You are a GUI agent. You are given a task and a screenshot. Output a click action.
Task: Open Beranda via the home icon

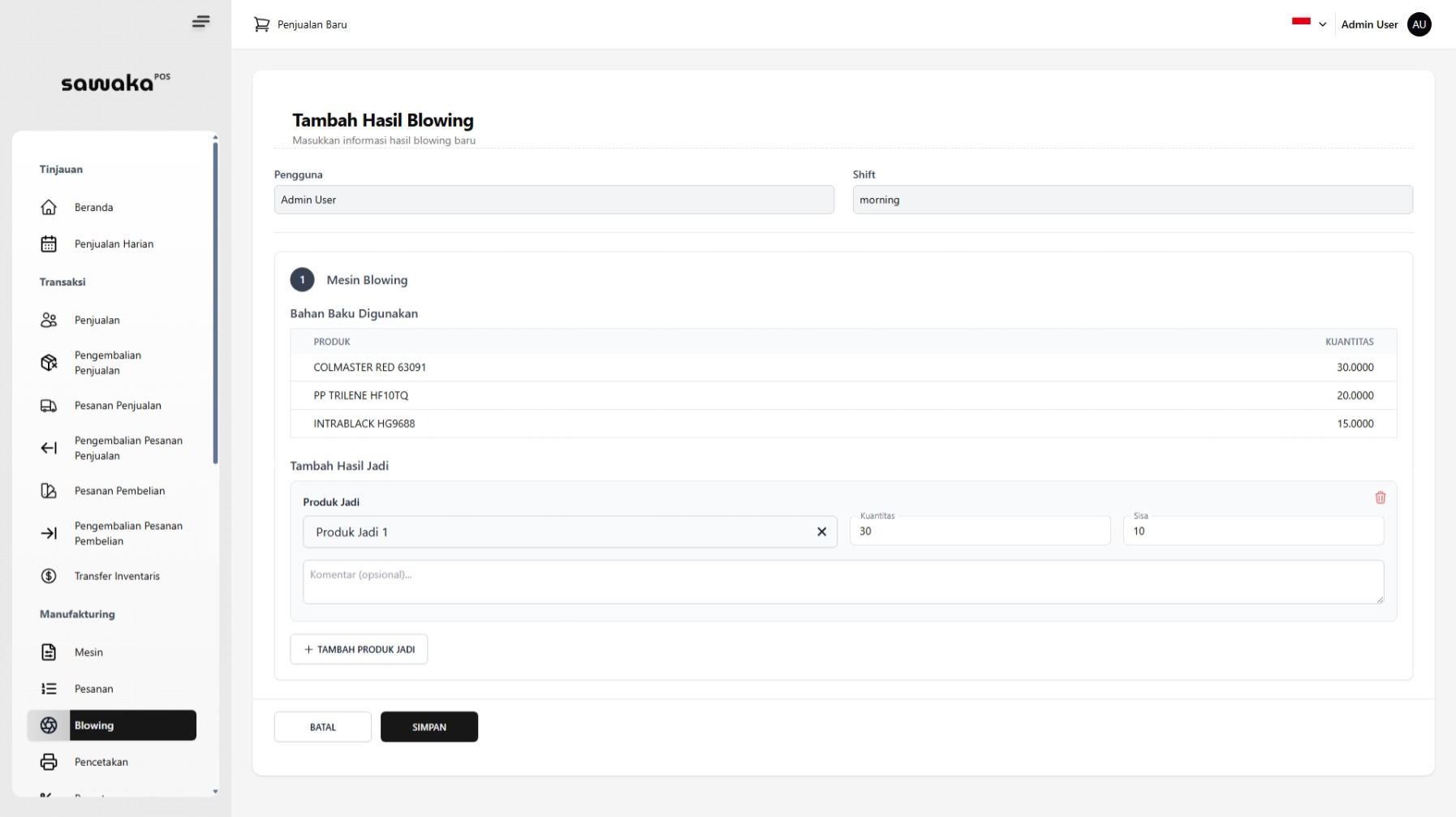coord(49,208)
